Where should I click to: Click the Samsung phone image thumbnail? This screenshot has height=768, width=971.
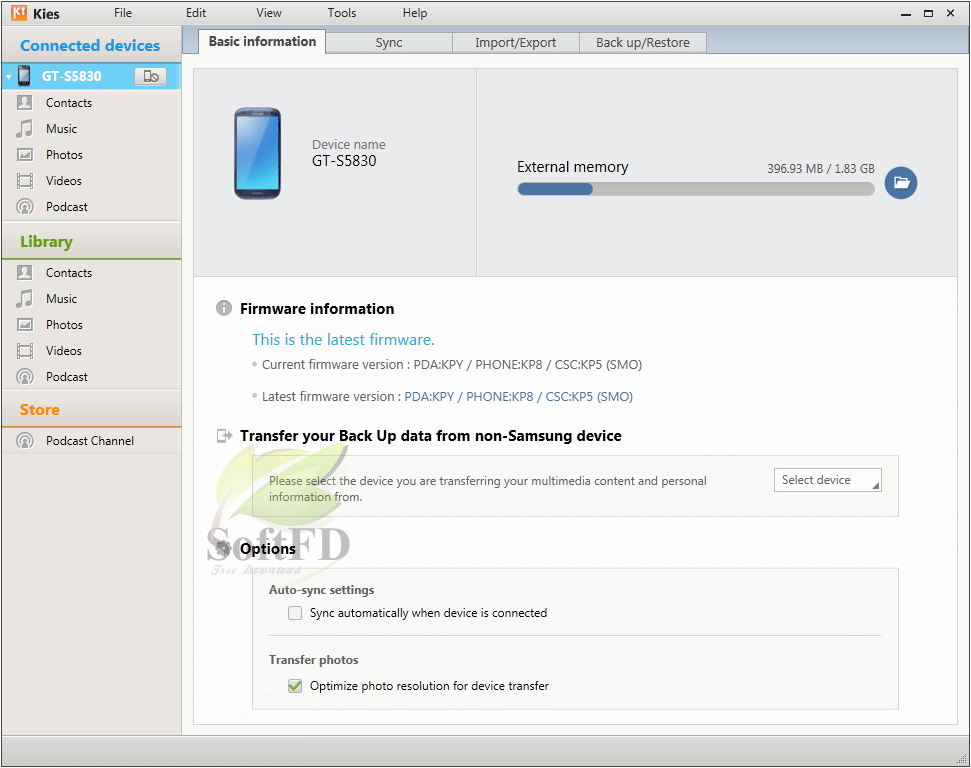tap(258, 154)
